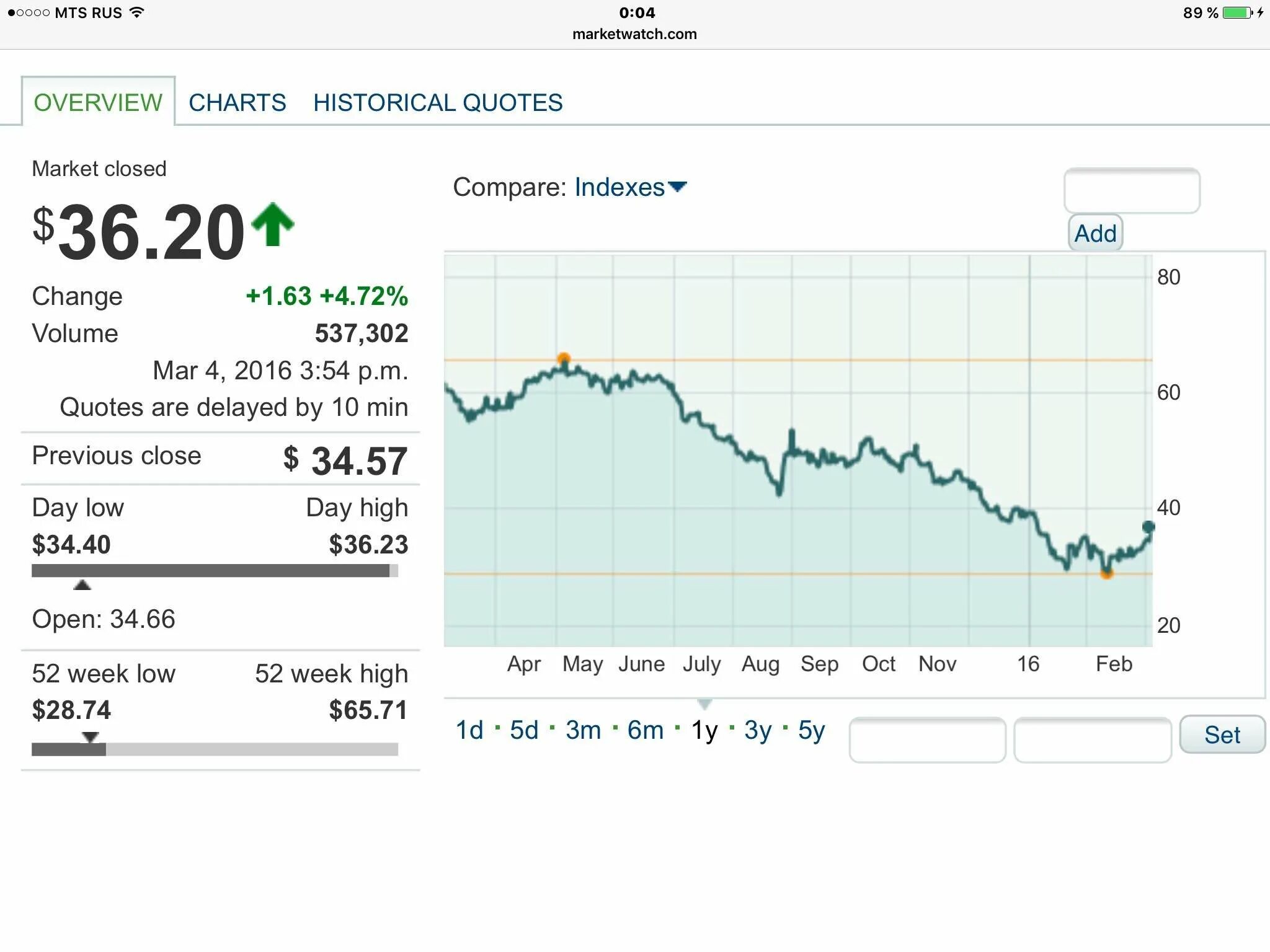This screenshot has height=952, width=1270.
Task: Select the 1d chart range
Action: point(469,730)
